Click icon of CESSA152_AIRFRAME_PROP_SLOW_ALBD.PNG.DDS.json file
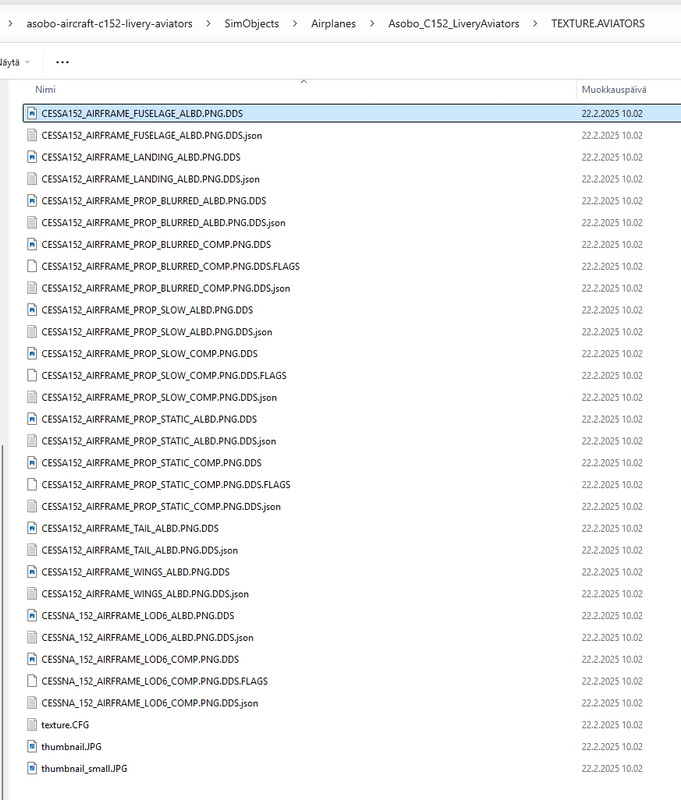 [32, 332]
